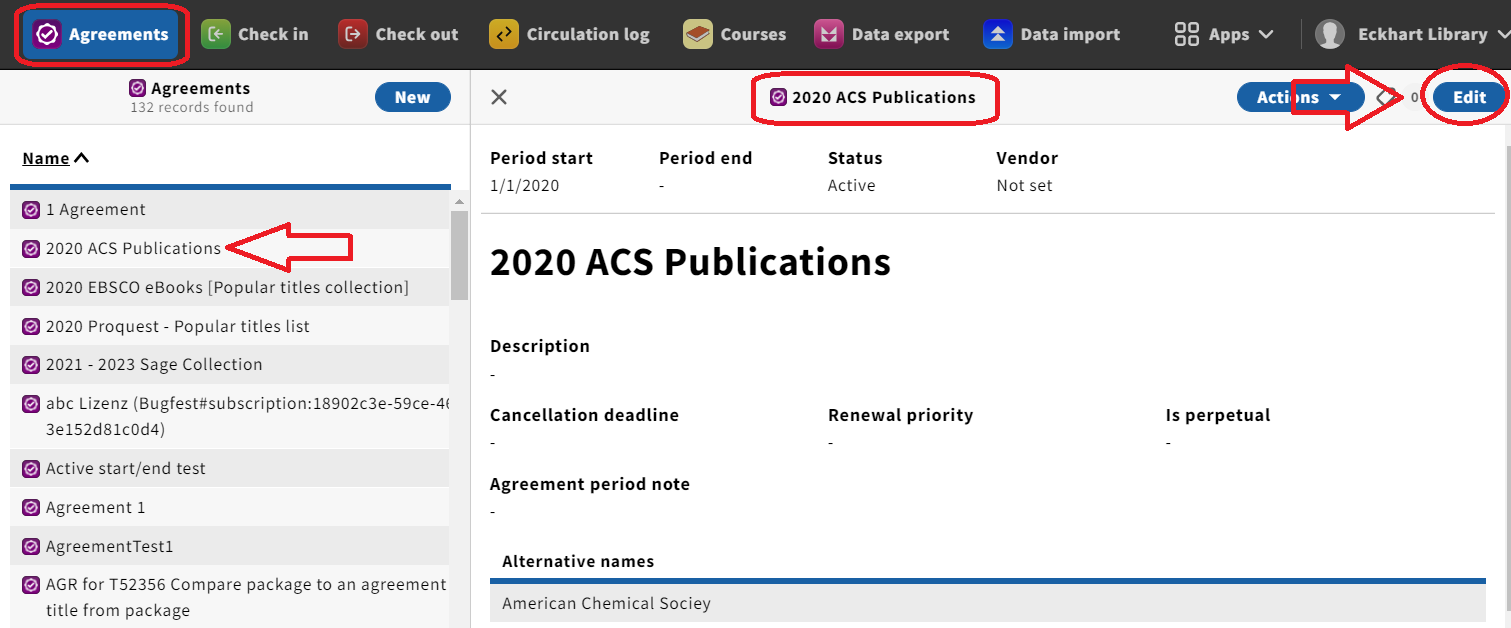Select 'Active start/end test' row
The image size is (1511, 628).
[230, 468]
